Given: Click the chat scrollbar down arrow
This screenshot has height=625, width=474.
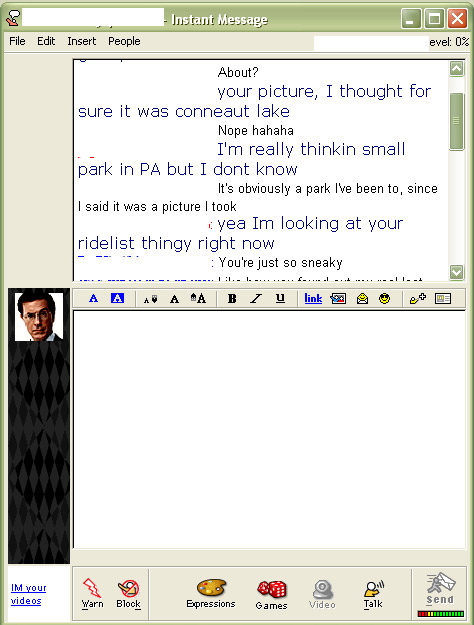Looking at the screenshot, I should [456, 273].
